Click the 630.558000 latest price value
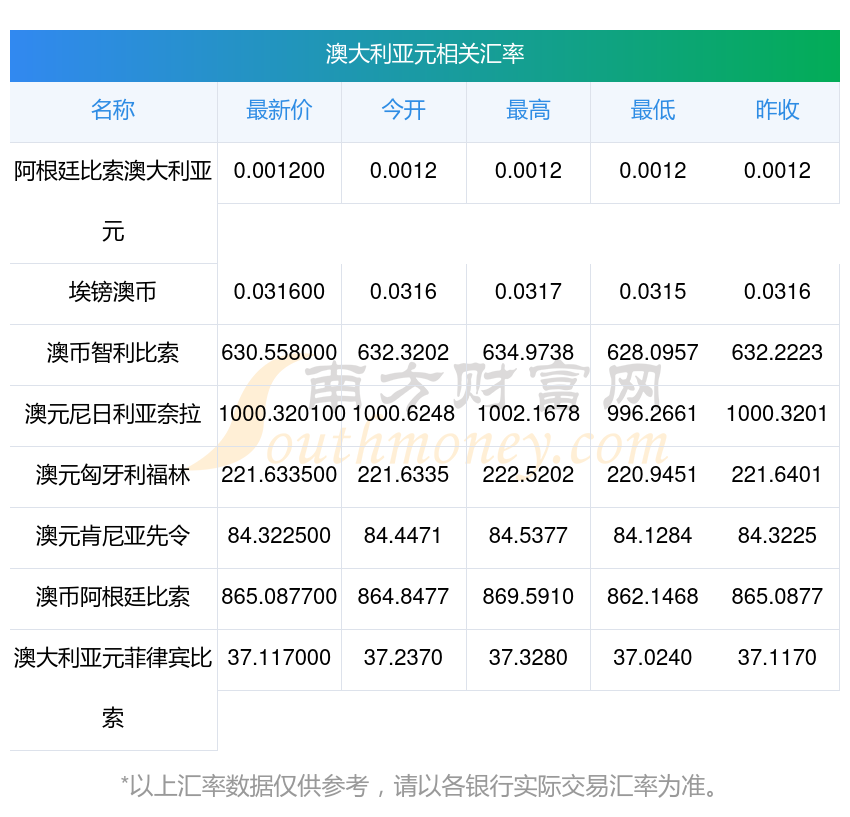Screen dimensions: 850x817 tap(279, 353)
